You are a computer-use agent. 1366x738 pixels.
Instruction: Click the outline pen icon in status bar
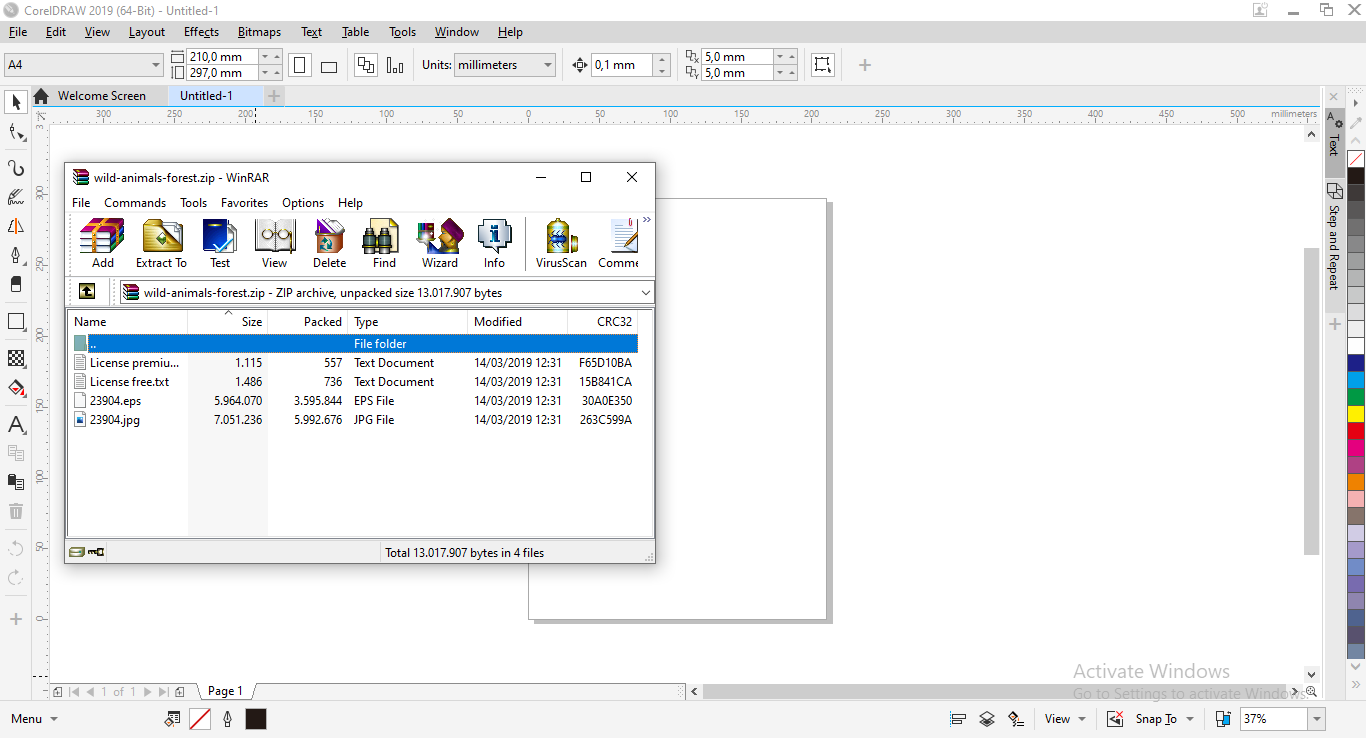(228, 719)
